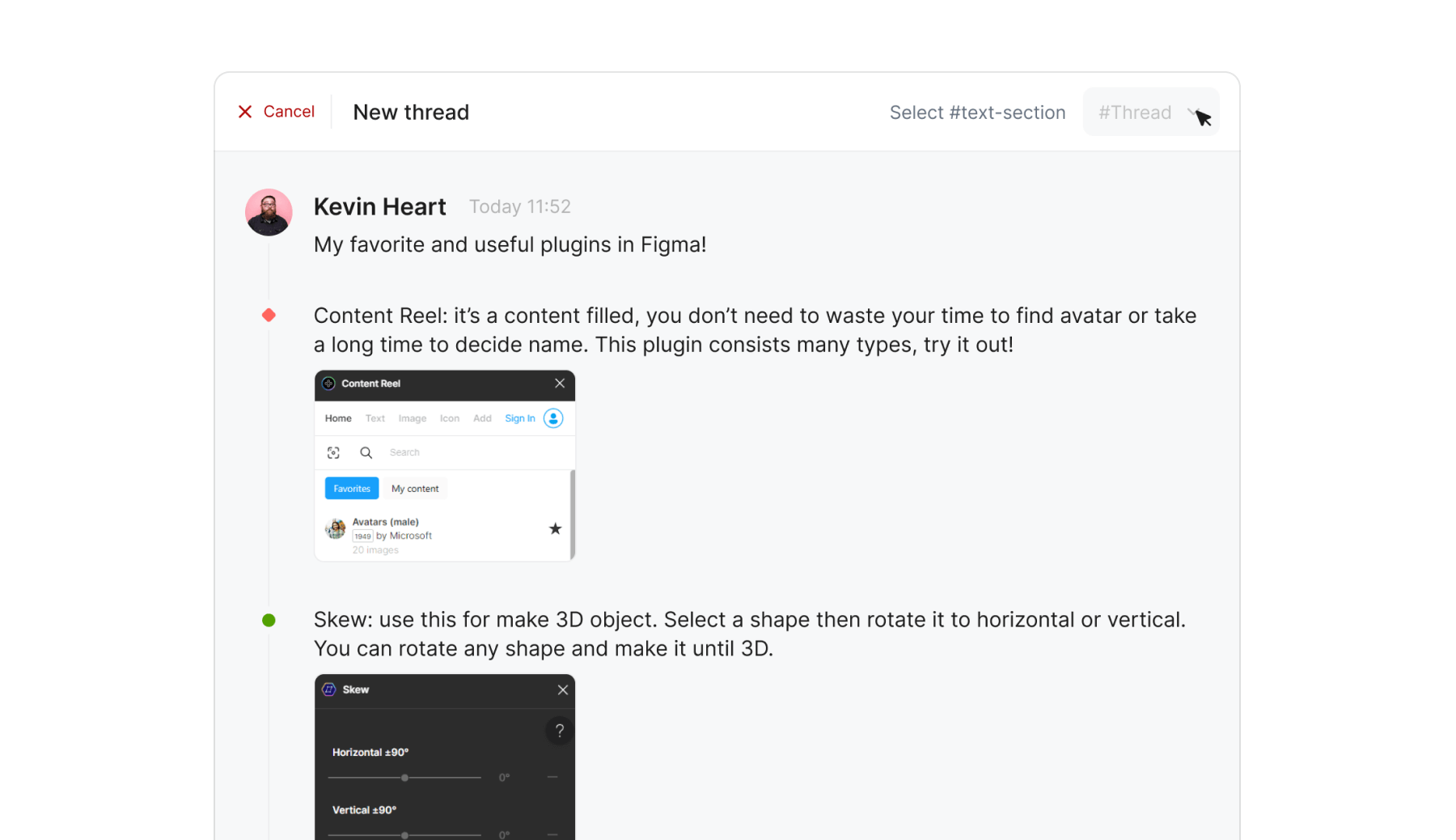1456x840 pixels.
Task: Click Kevin Heart's avatar photo
Action: 269,212
